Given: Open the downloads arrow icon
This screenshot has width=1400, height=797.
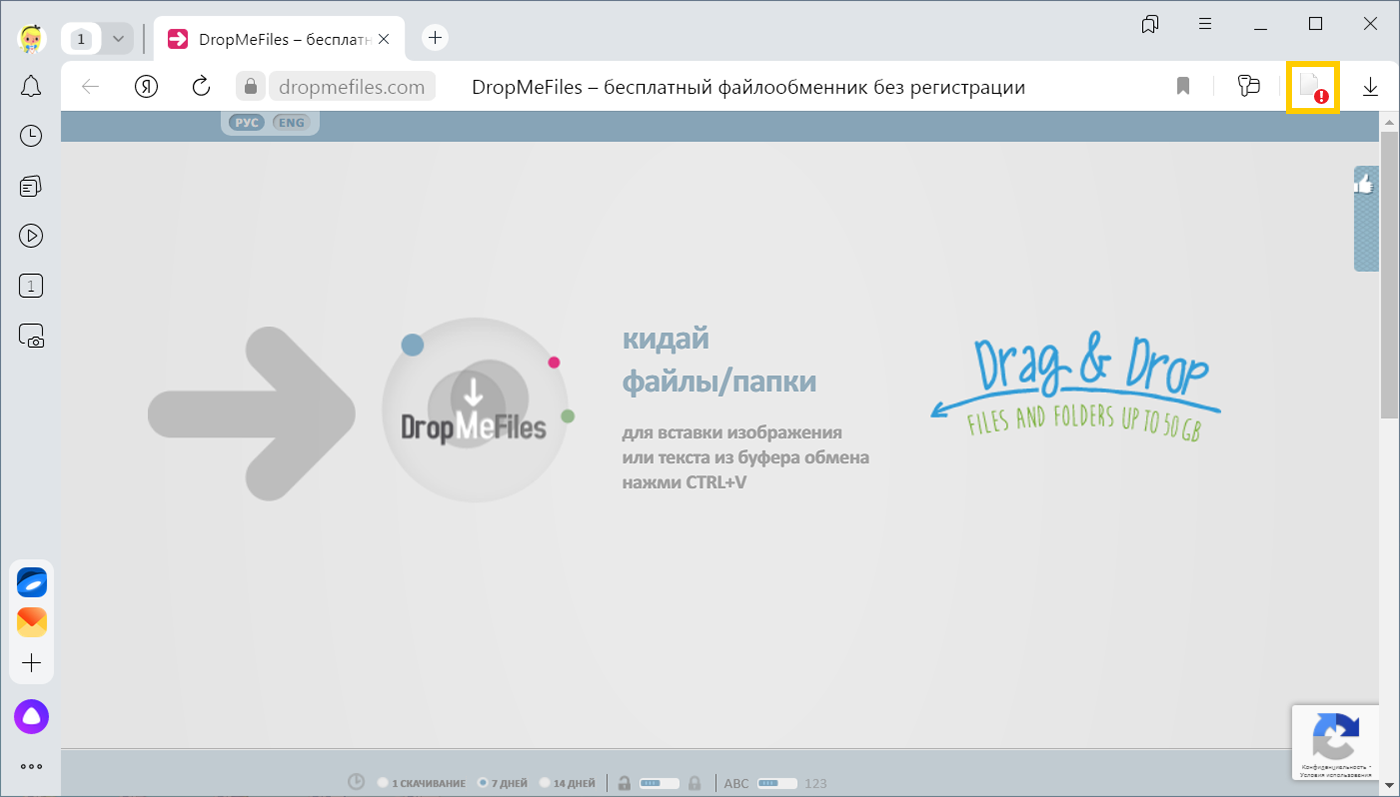Looking at the screenshot, I should point(1370,87).
